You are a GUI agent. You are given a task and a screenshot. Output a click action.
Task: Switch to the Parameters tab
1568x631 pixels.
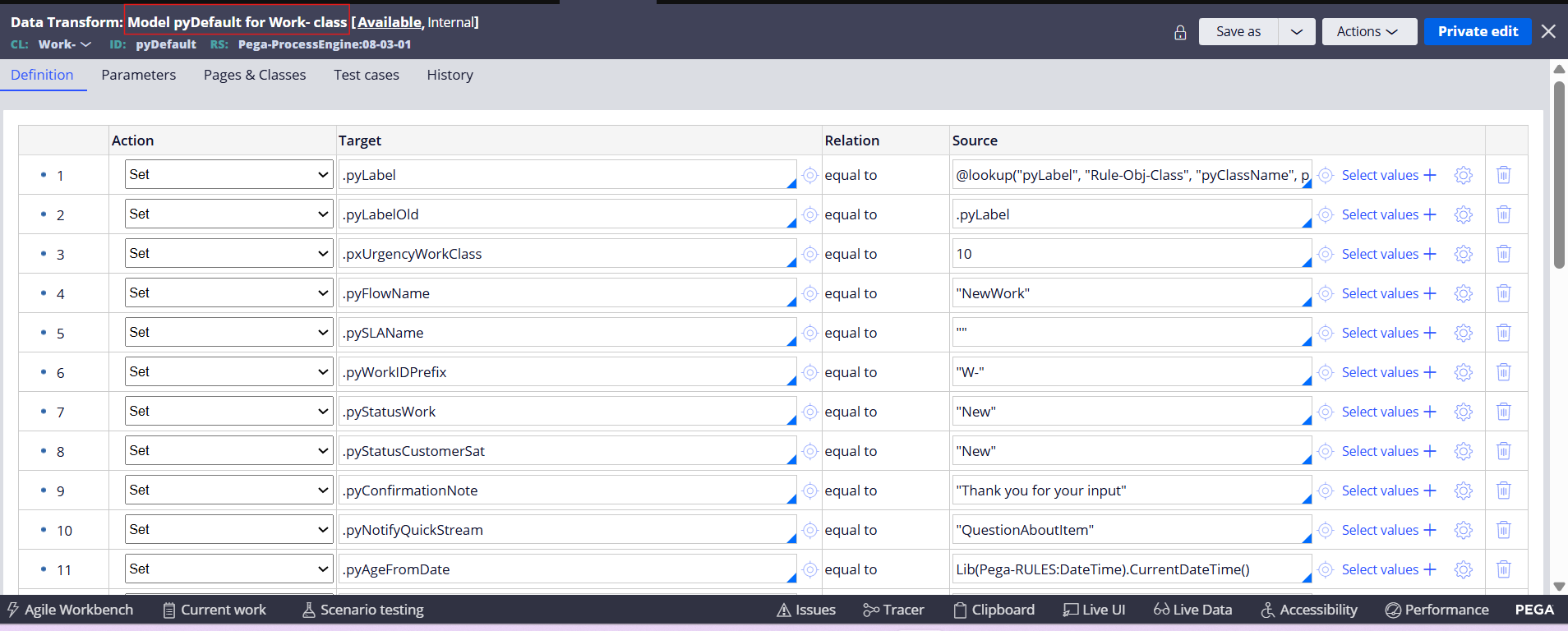[x=138, y=75]
